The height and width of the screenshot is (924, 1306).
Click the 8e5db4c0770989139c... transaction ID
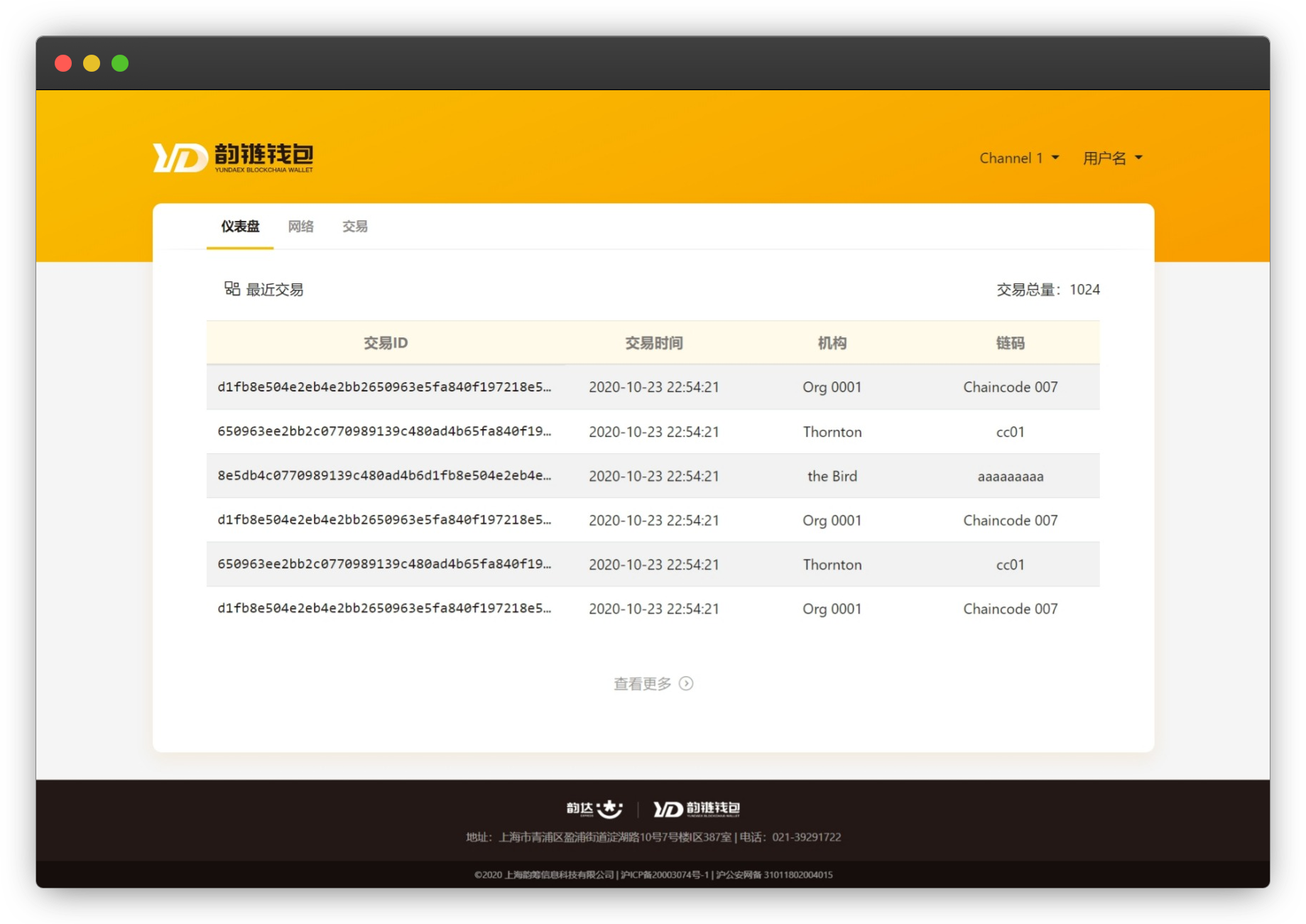point(384,475)
